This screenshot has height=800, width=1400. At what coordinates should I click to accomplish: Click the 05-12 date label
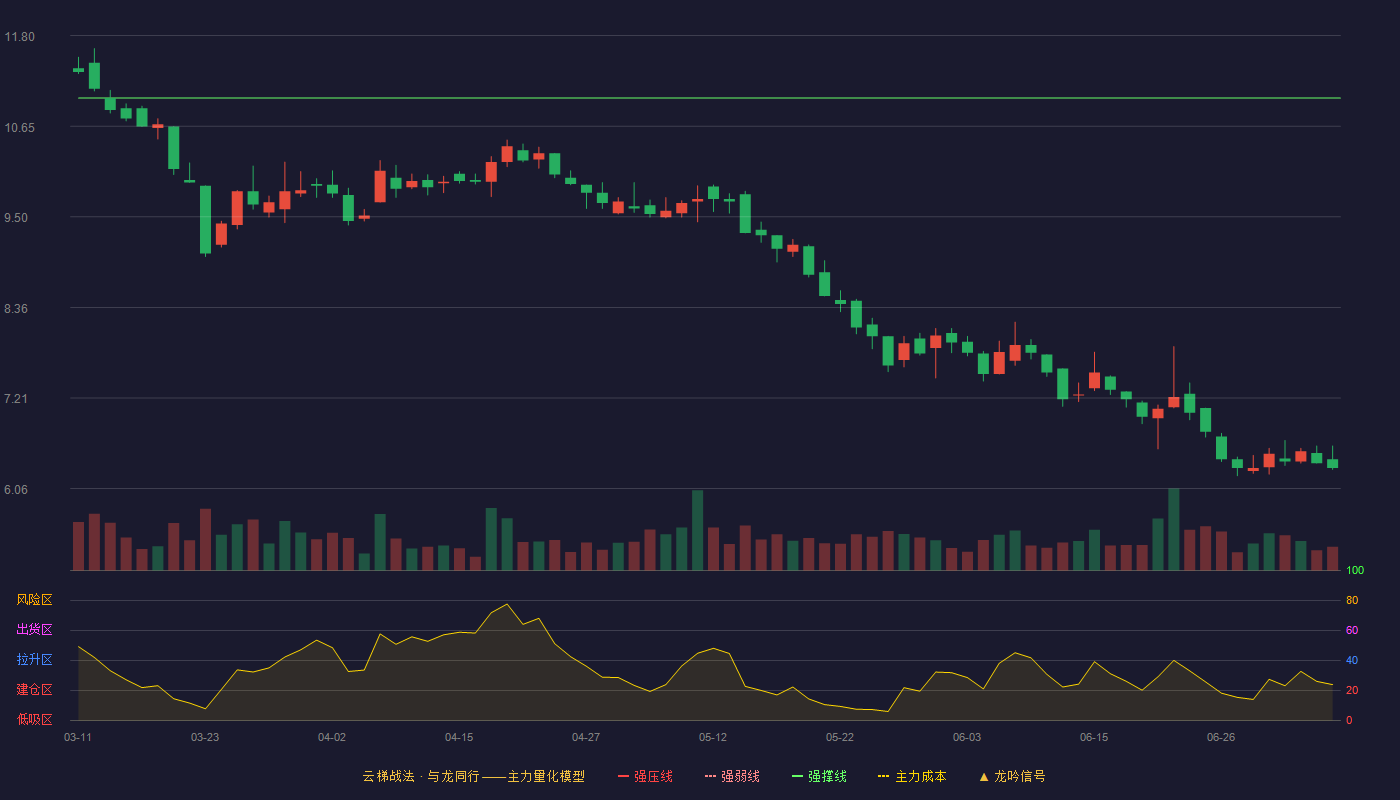pyautogui.click(x=713, y=737)
